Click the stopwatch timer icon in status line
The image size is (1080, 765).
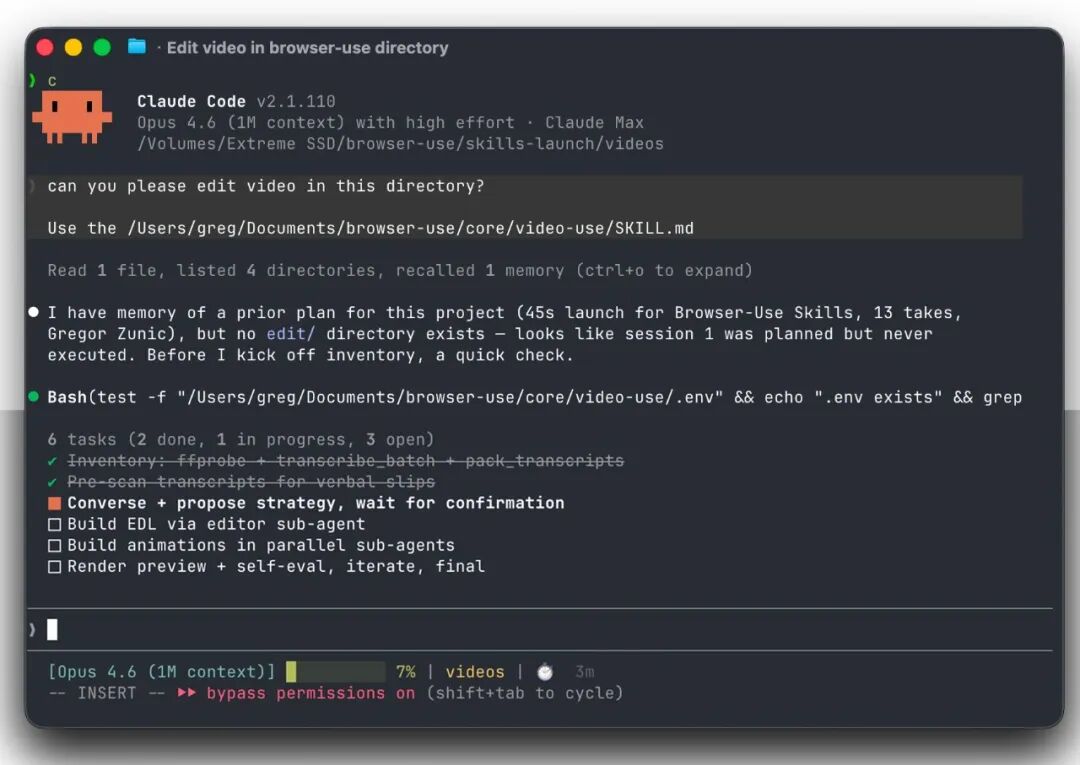(x=545, y=671)
